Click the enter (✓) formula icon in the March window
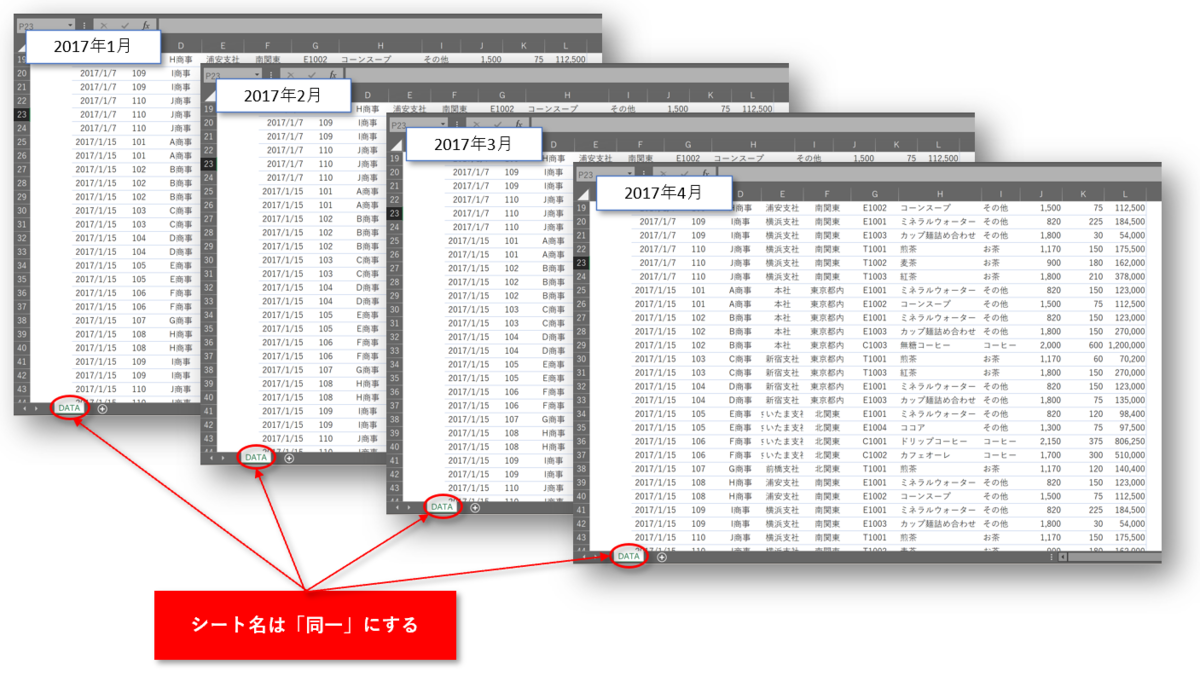The height and width of the screenshot is (676, 1200). tap(499, 126)
